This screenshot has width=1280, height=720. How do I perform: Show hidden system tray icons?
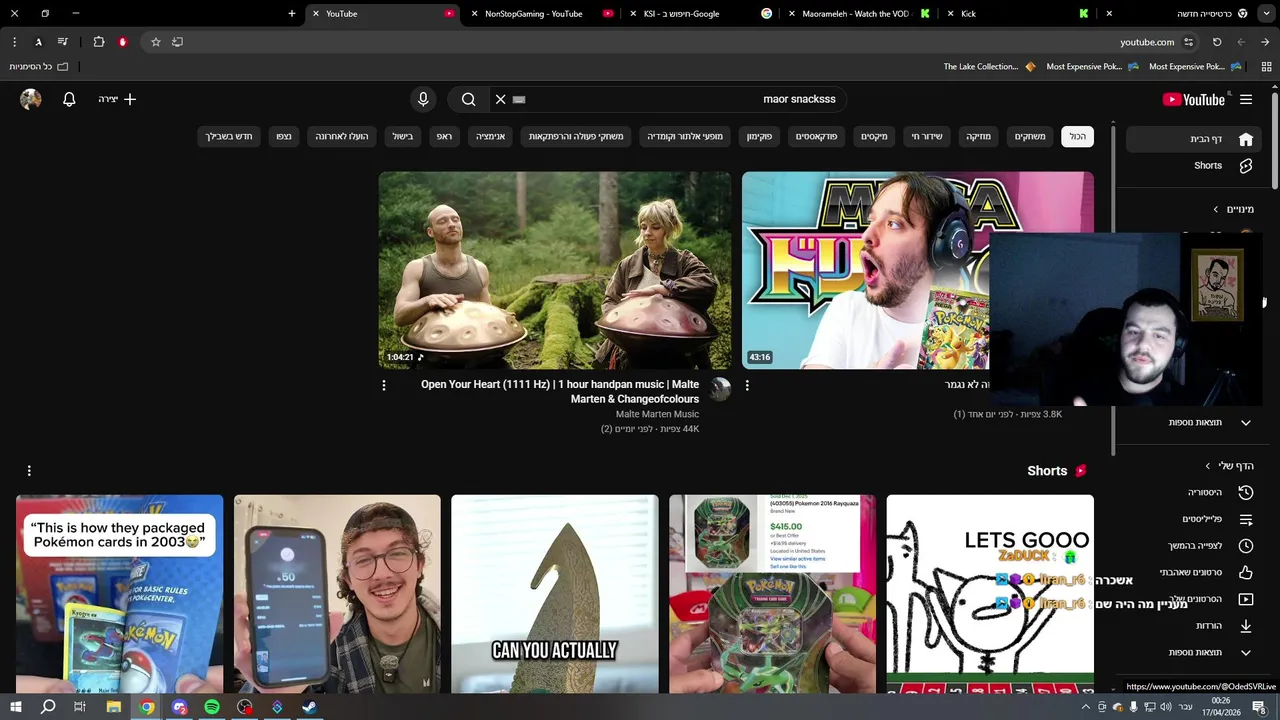tap(1086, 707)
